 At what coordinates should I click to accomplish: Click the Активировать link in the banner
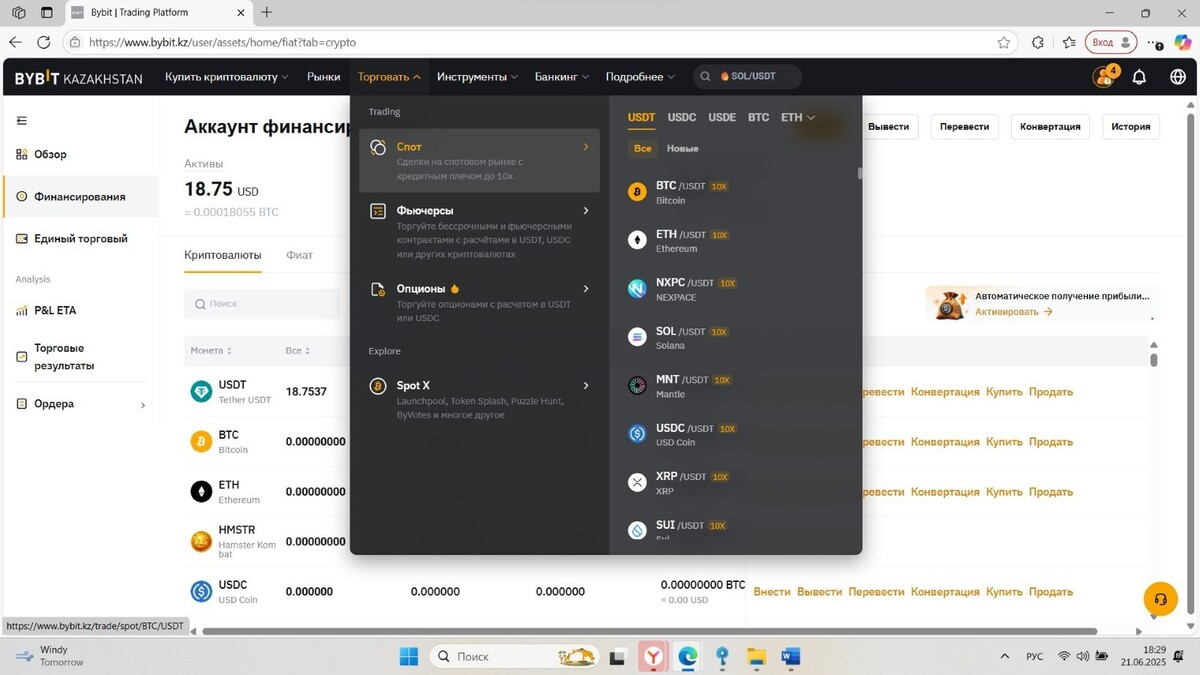click(x=1014, y=312)
